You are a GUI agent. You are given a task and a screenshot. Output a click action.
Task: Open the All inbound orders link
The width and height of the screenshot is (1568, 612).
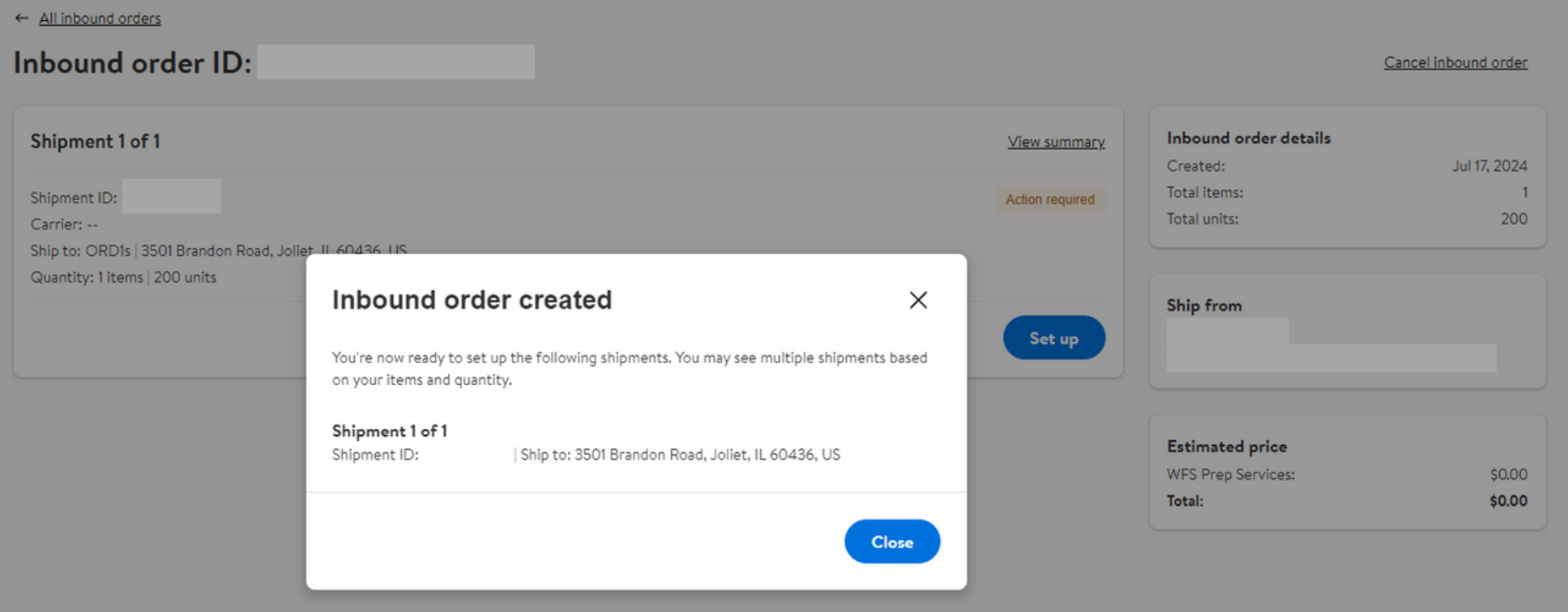coord(100,18)
